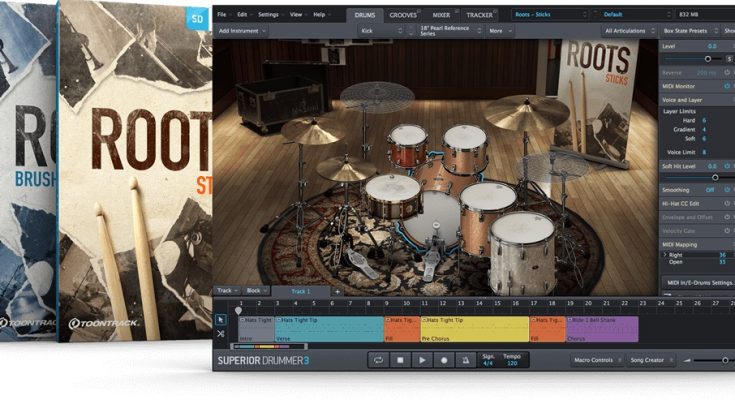Toggle the MIDI Monitor power button
Viewport: 735px width, 400px height.
[x=727, y=87]
